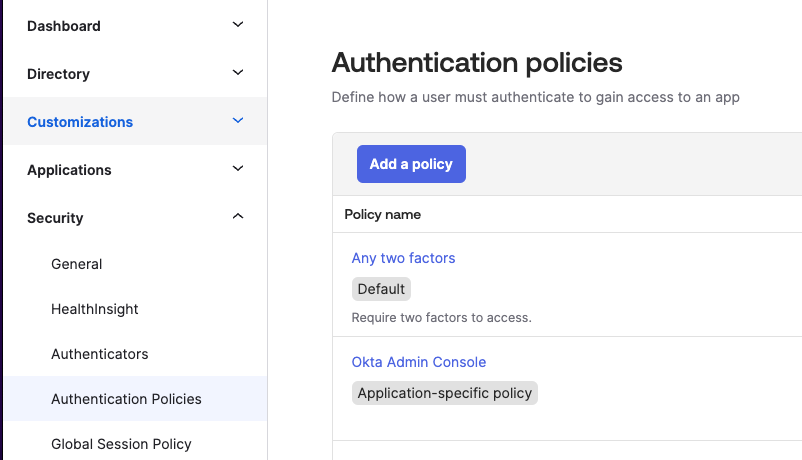
Task: Select Authentication Policies in sidebar
Action: 126,399
